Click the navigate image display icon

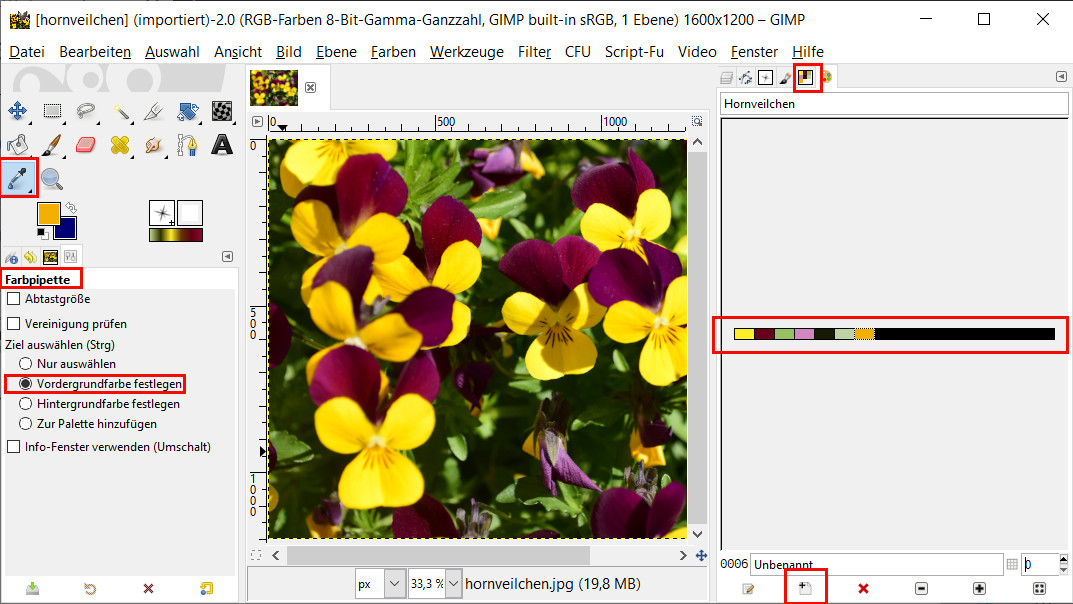click(701, 555)
